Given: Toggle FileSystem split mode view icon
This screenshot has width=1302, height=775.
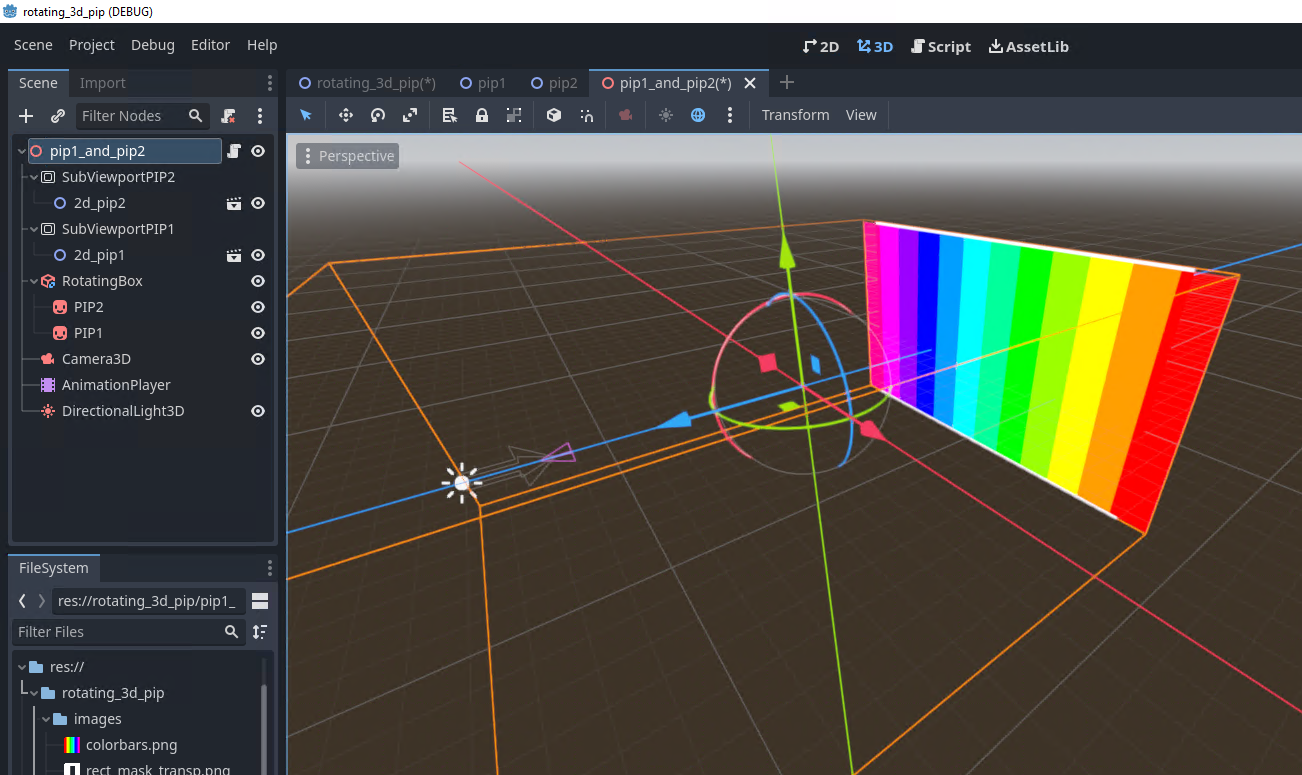Looking at the screenshot, I should click(260, 601).
